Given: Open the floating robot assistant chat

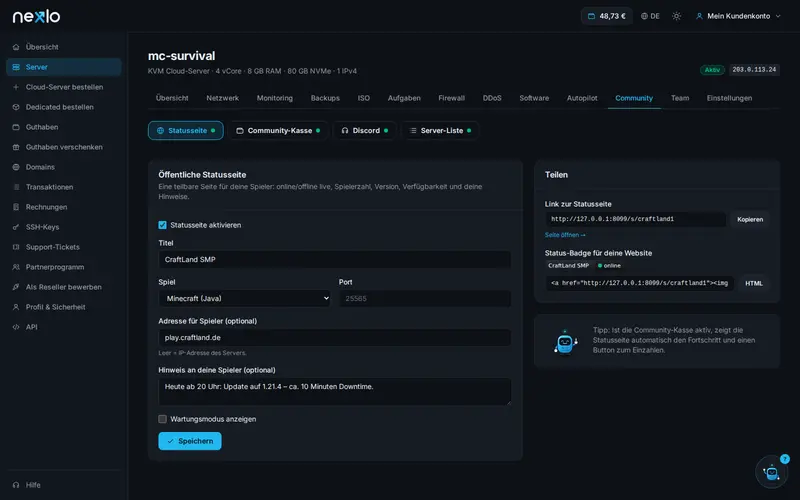Looking at the screenshot, I should [x=771, y=471].
